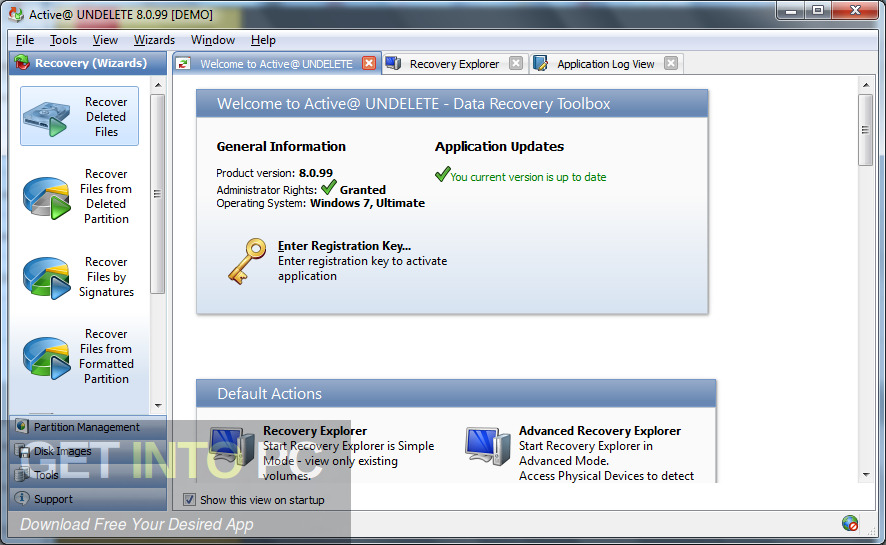Open the Wizards menu

(x=154, y=40)
